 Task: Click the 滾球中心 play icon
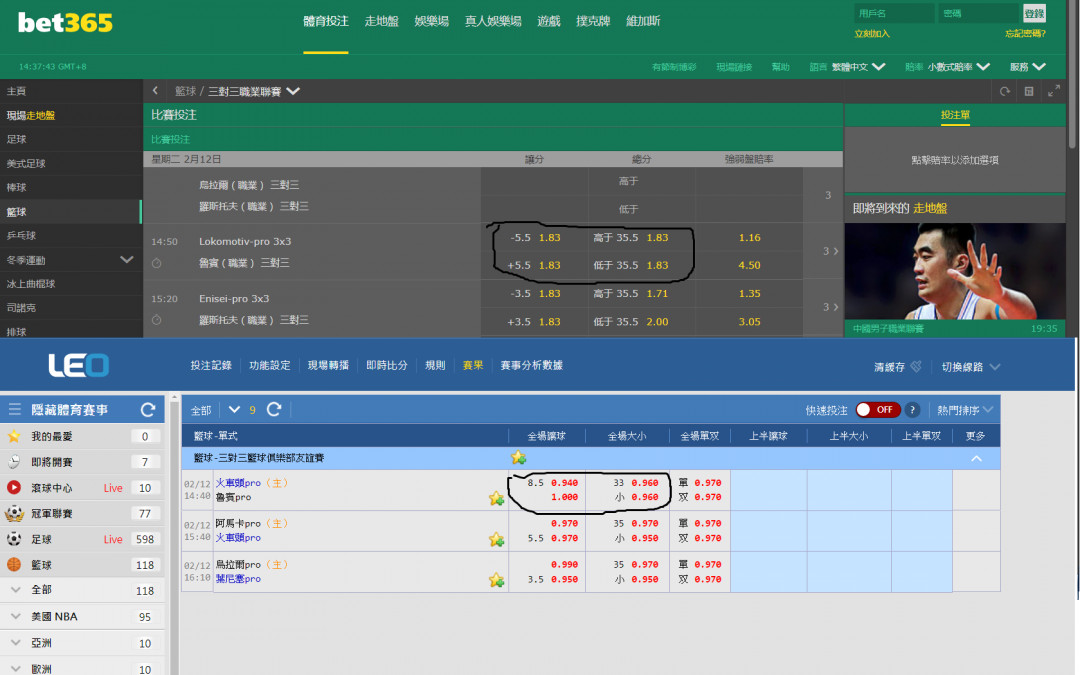coord(14,488)
